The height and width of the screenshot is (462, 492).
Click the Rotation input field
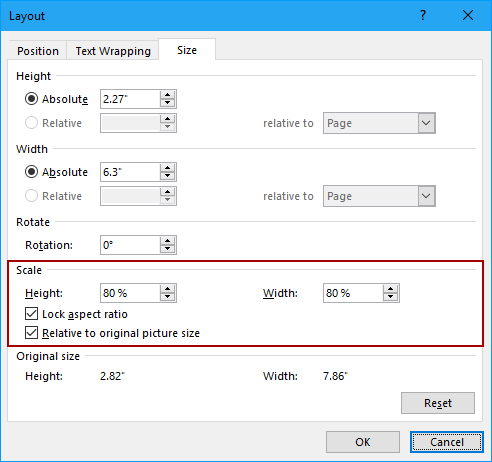[130, 245]
